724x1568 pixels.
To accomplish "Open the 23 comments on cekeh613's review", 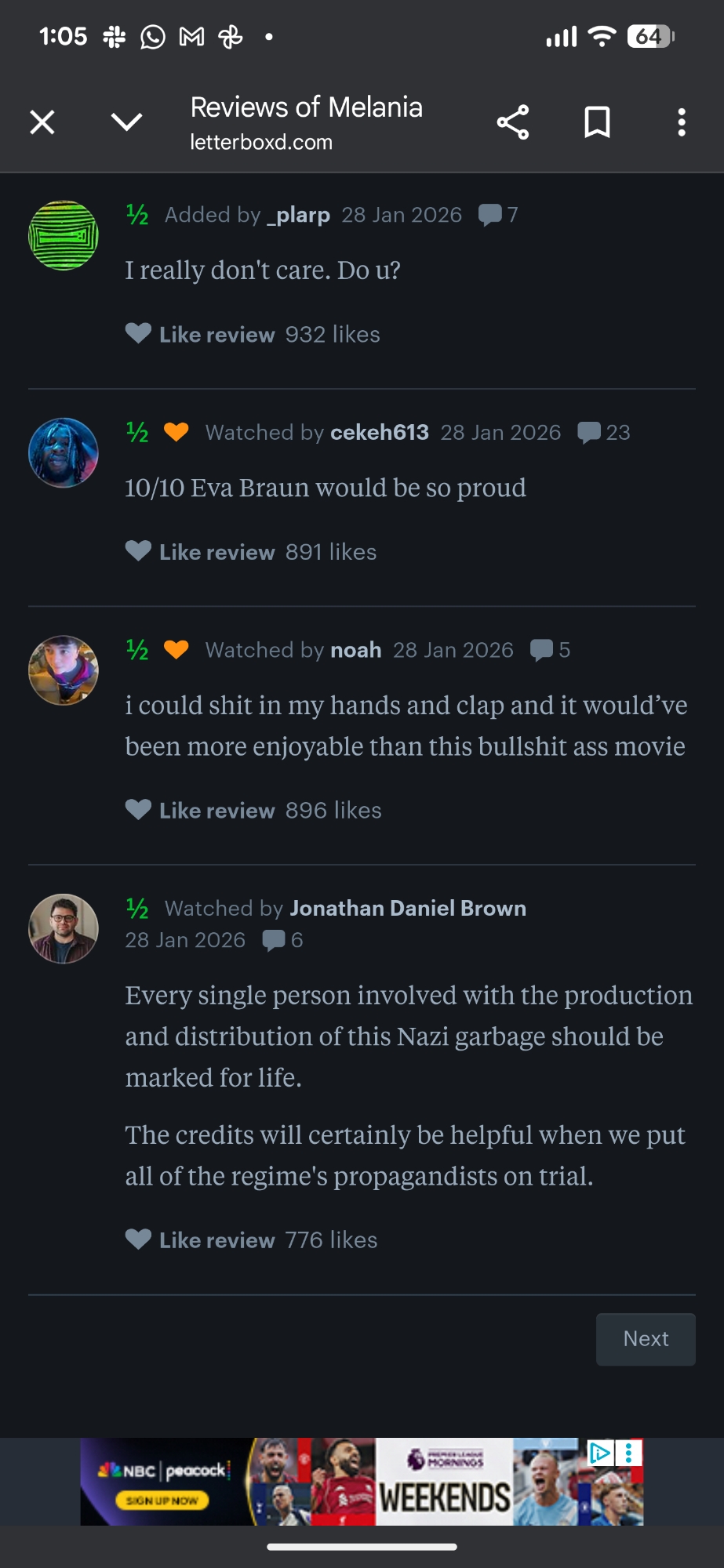I will [x=603, y=433].
